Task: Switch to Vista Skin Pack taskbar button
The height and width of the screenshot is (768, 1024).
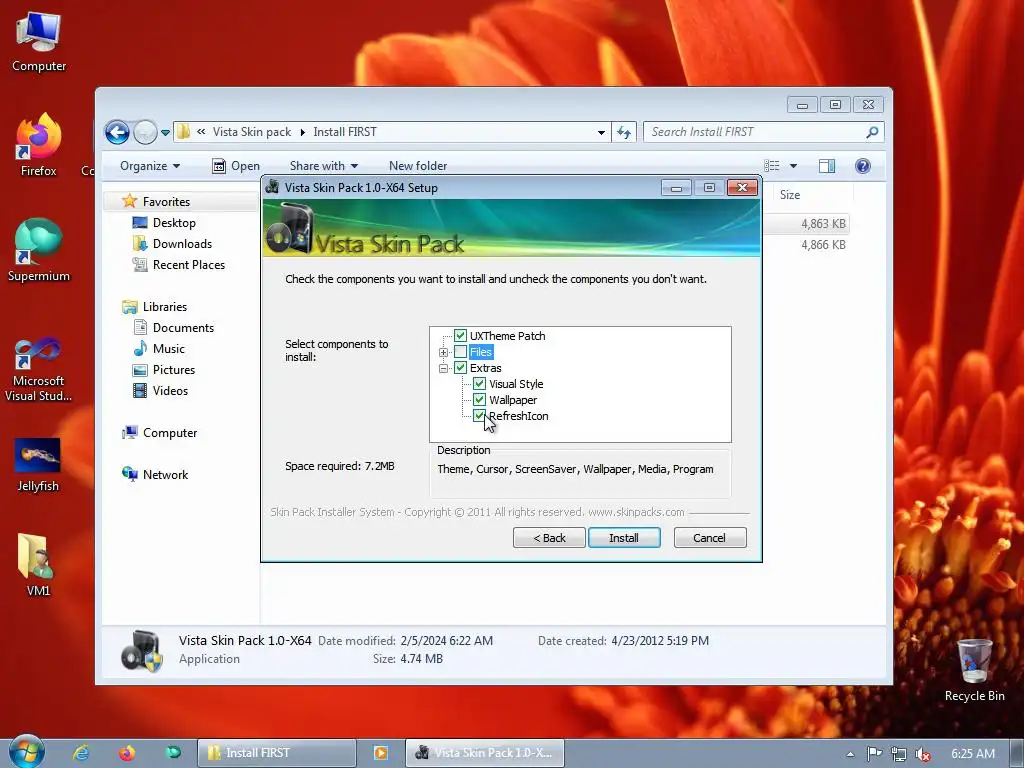Action: point(485,753)
